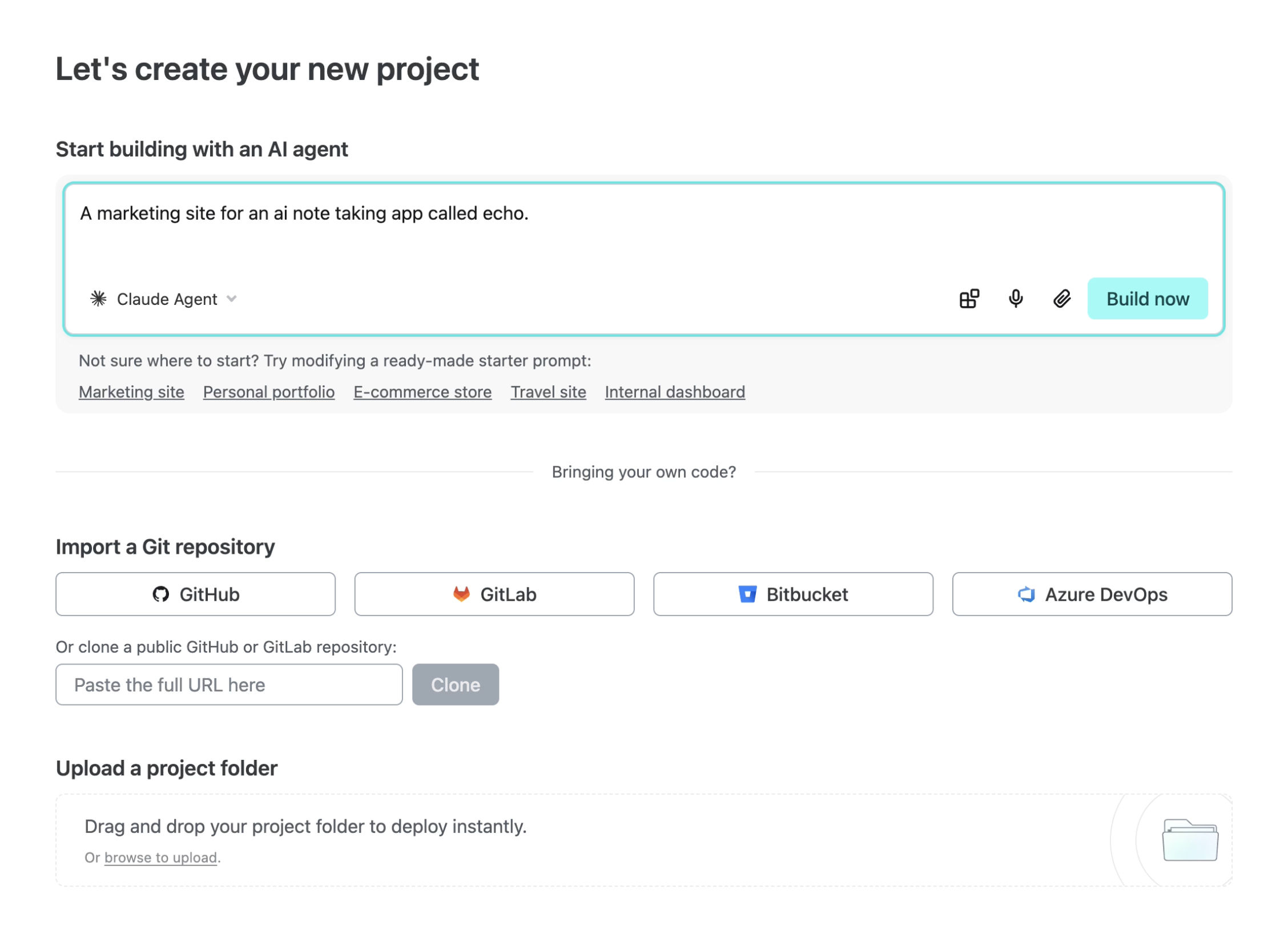Click browse to upload link
Viewport: 1288px width, 942px height.
[x=162, y=857]
